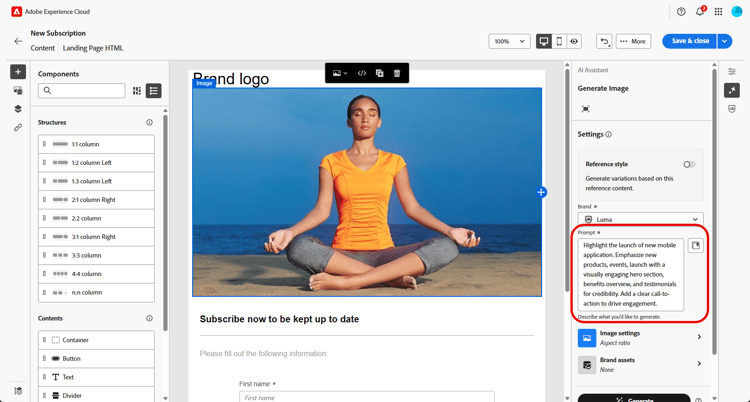
Task: Click the Content breadcrumb
Action: coord(43,48)
